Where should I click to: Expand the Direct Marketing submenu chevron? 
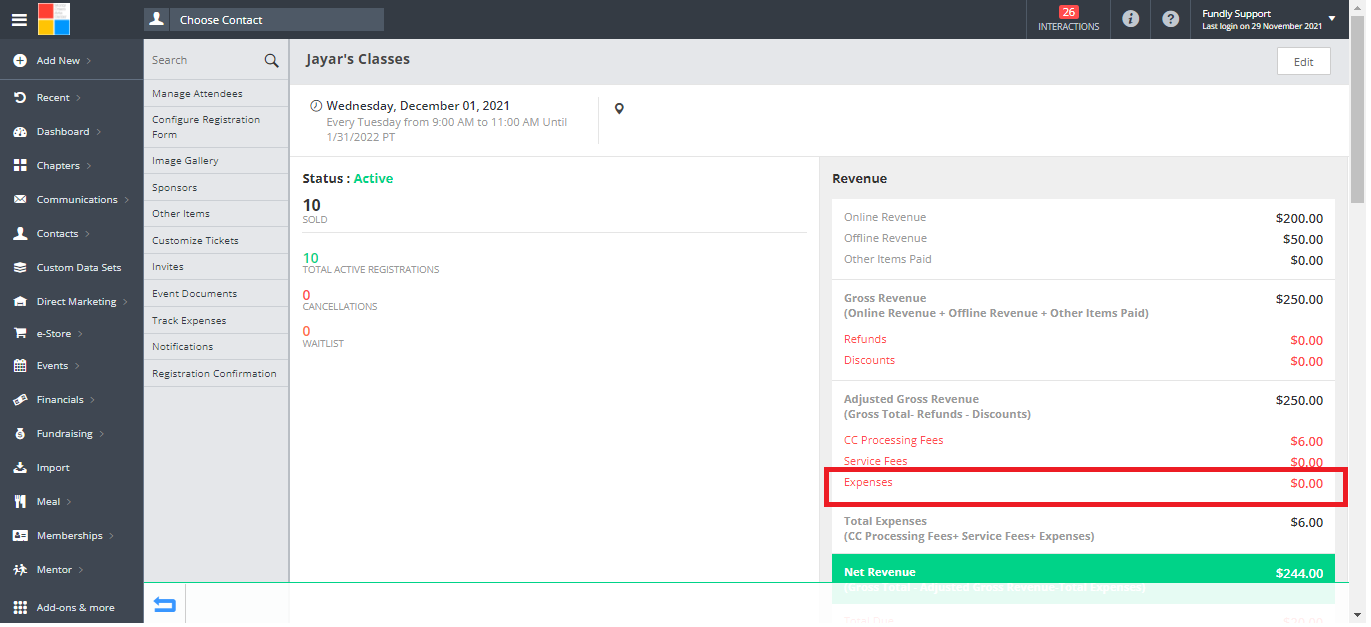click(125, 302)
